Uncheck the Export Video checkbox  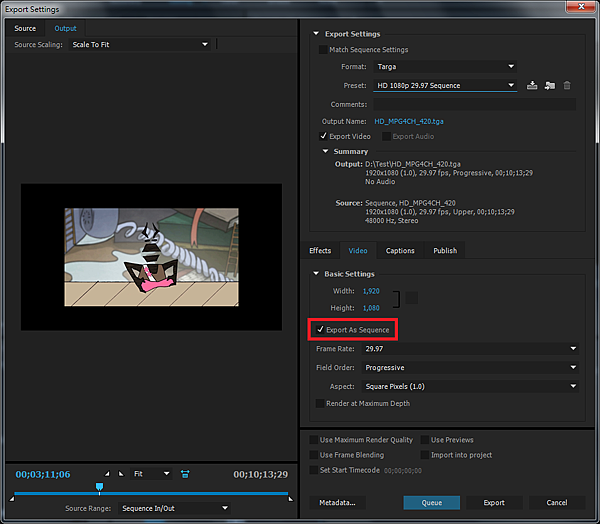pyautogui.click(x=323, y=136)
